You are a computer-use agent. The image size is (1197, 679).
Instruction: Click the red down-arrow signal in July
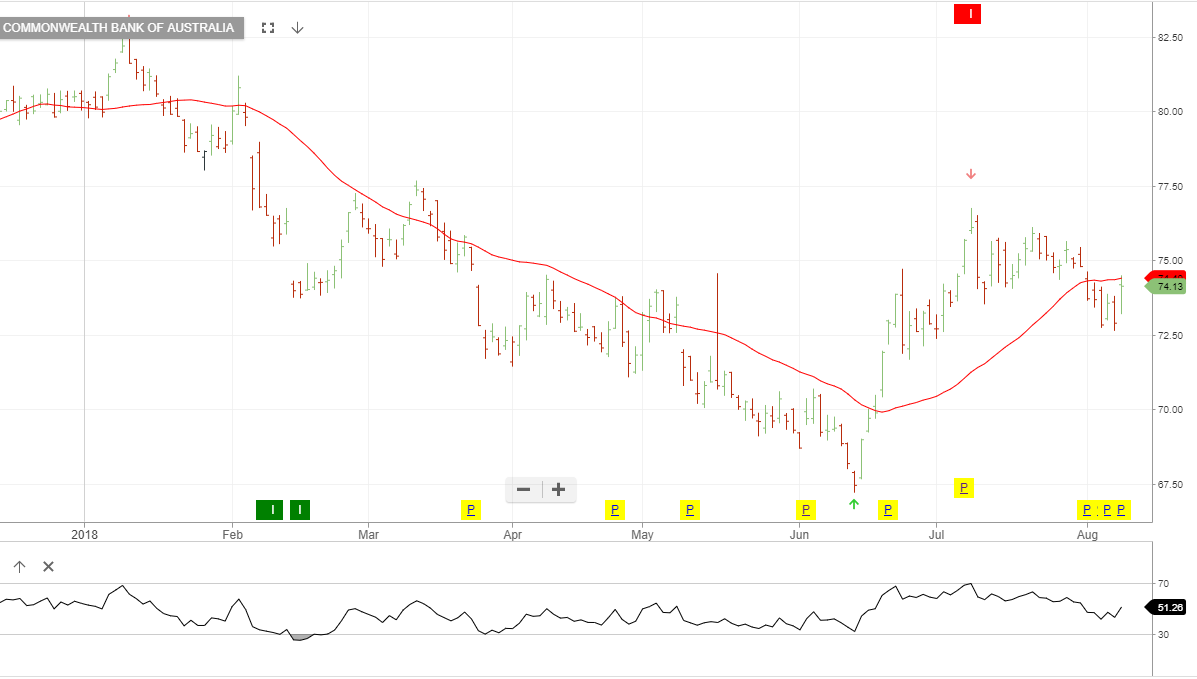tap(971, 174)
